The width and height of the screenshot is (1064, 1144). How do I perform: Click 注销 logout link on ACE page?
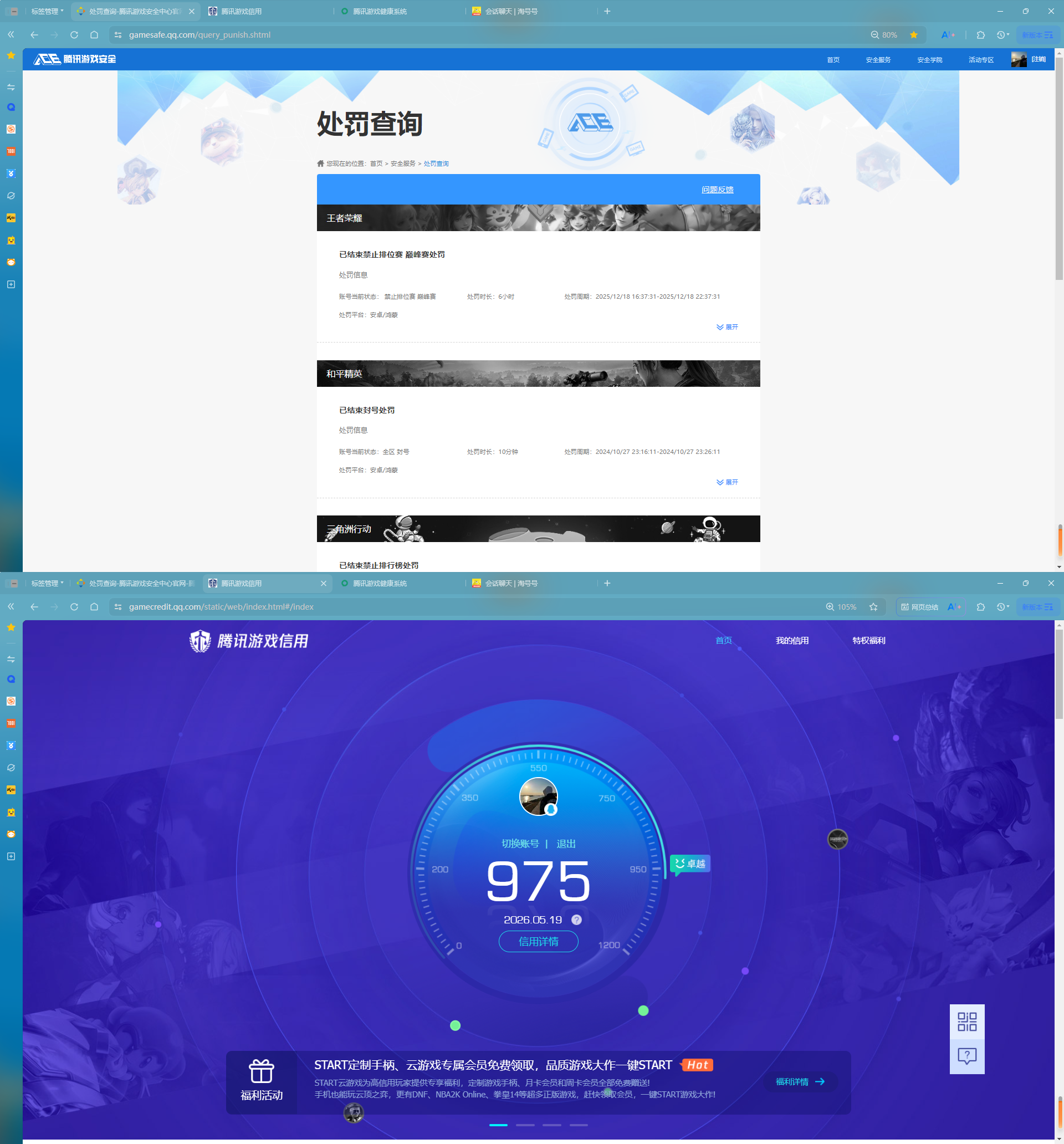[x=1039, y=59]
